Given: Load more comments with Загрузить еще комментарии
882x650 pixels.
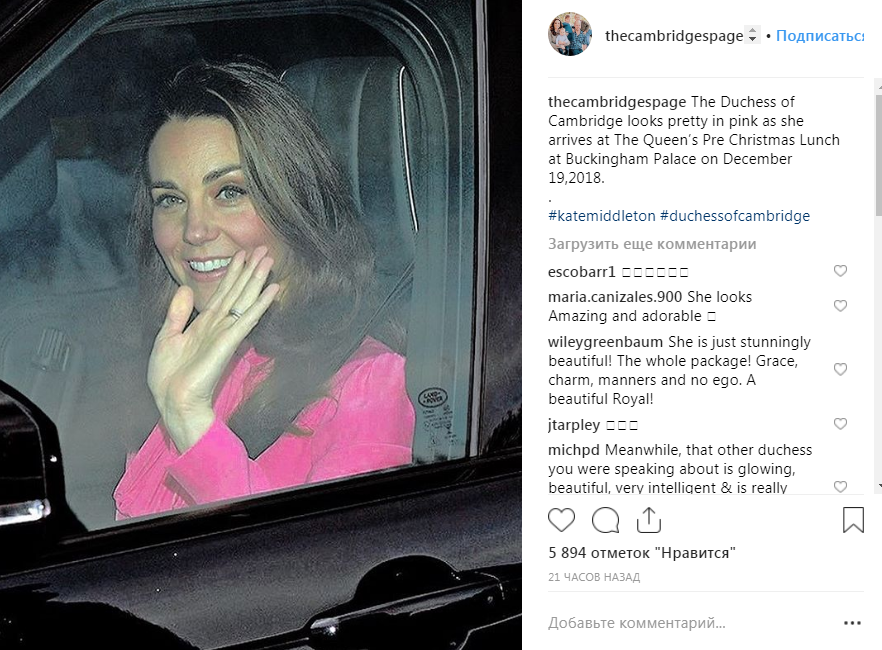Looking at the screenshot, I should pyautogui.click(x=652, y=244).
